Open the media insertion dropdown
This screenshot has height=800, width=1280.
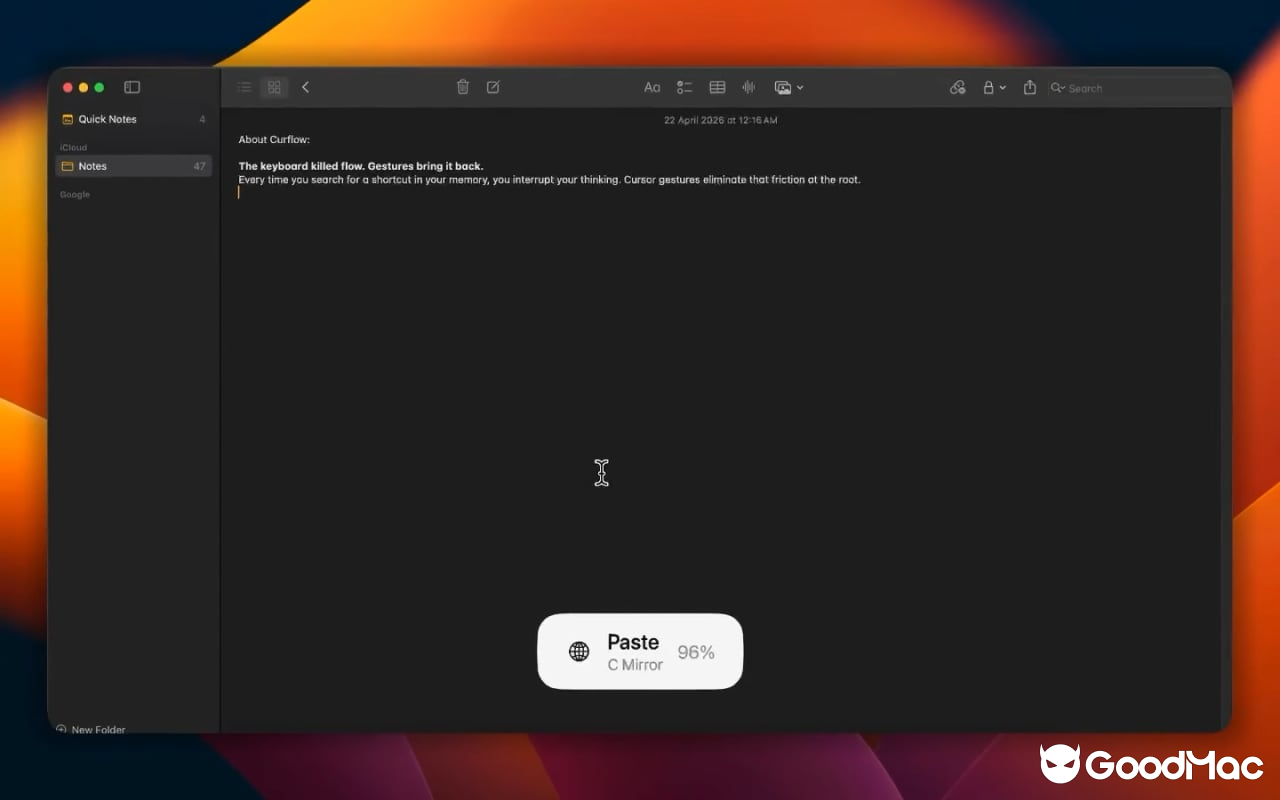(x=788, y=87)
